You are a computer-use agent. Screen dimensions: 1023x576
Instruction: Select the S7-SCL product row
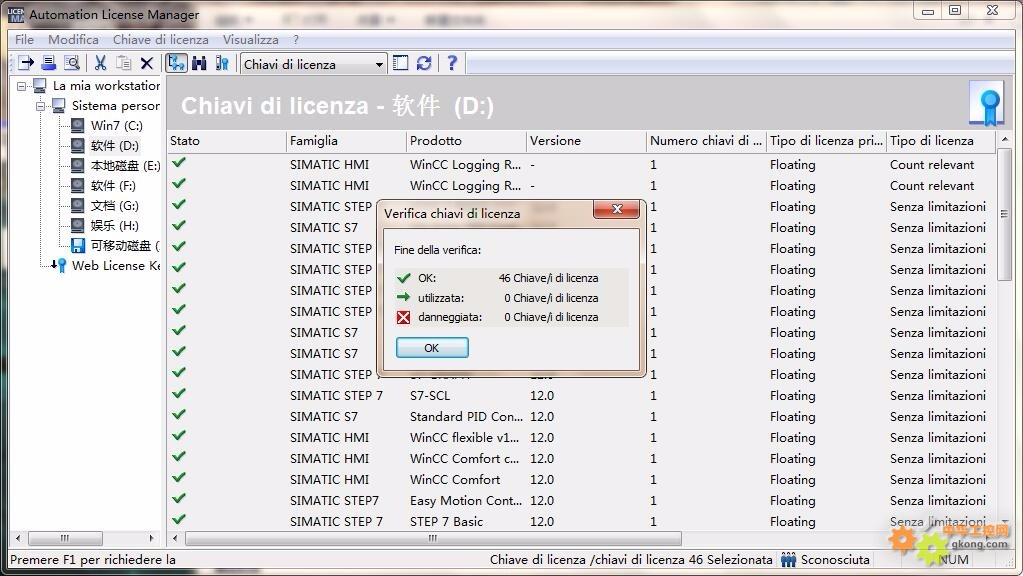[x=582, y=396]
